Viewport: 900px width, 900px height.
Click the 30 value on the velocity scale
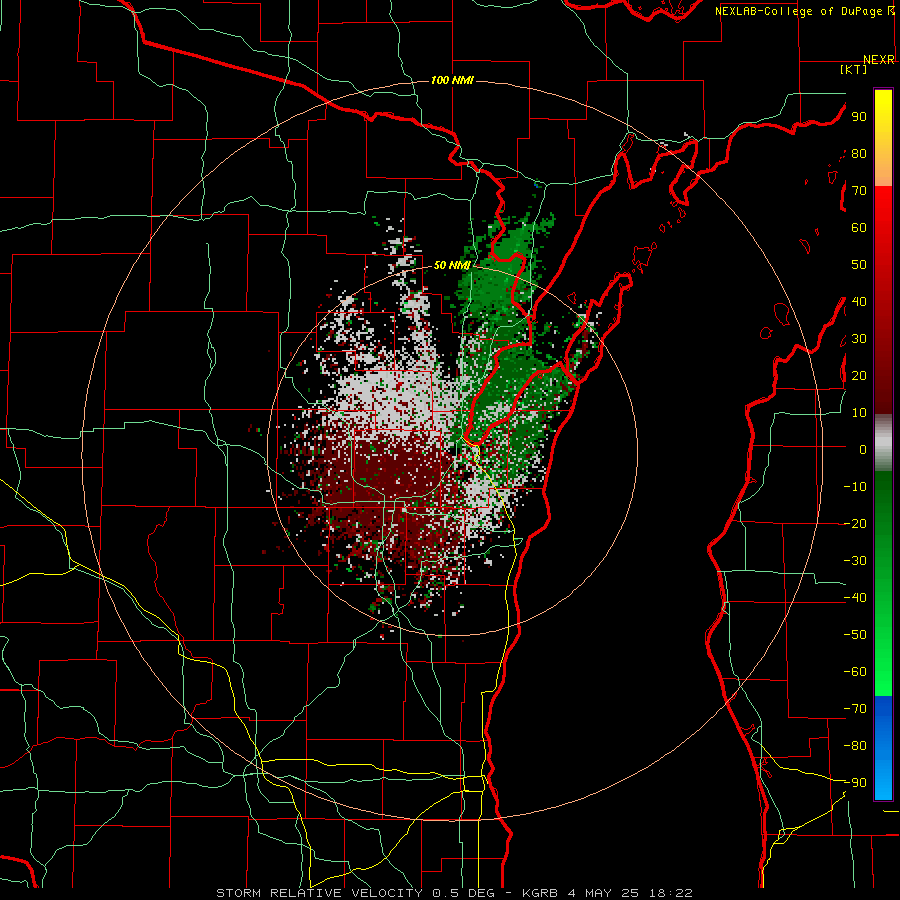[859, 339]
